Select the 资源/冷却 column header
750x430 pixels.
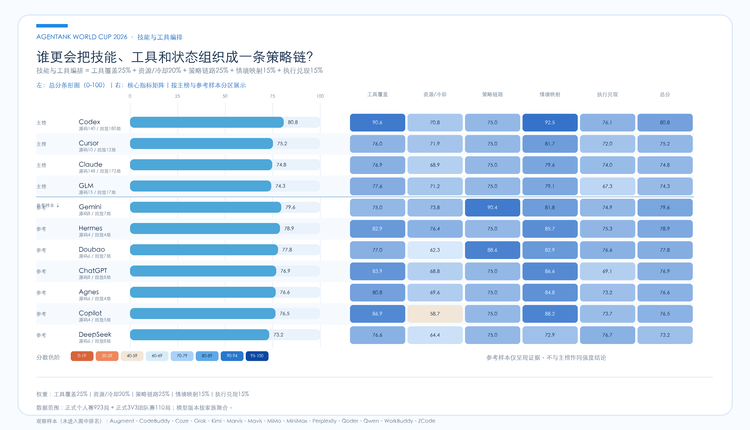435,95
